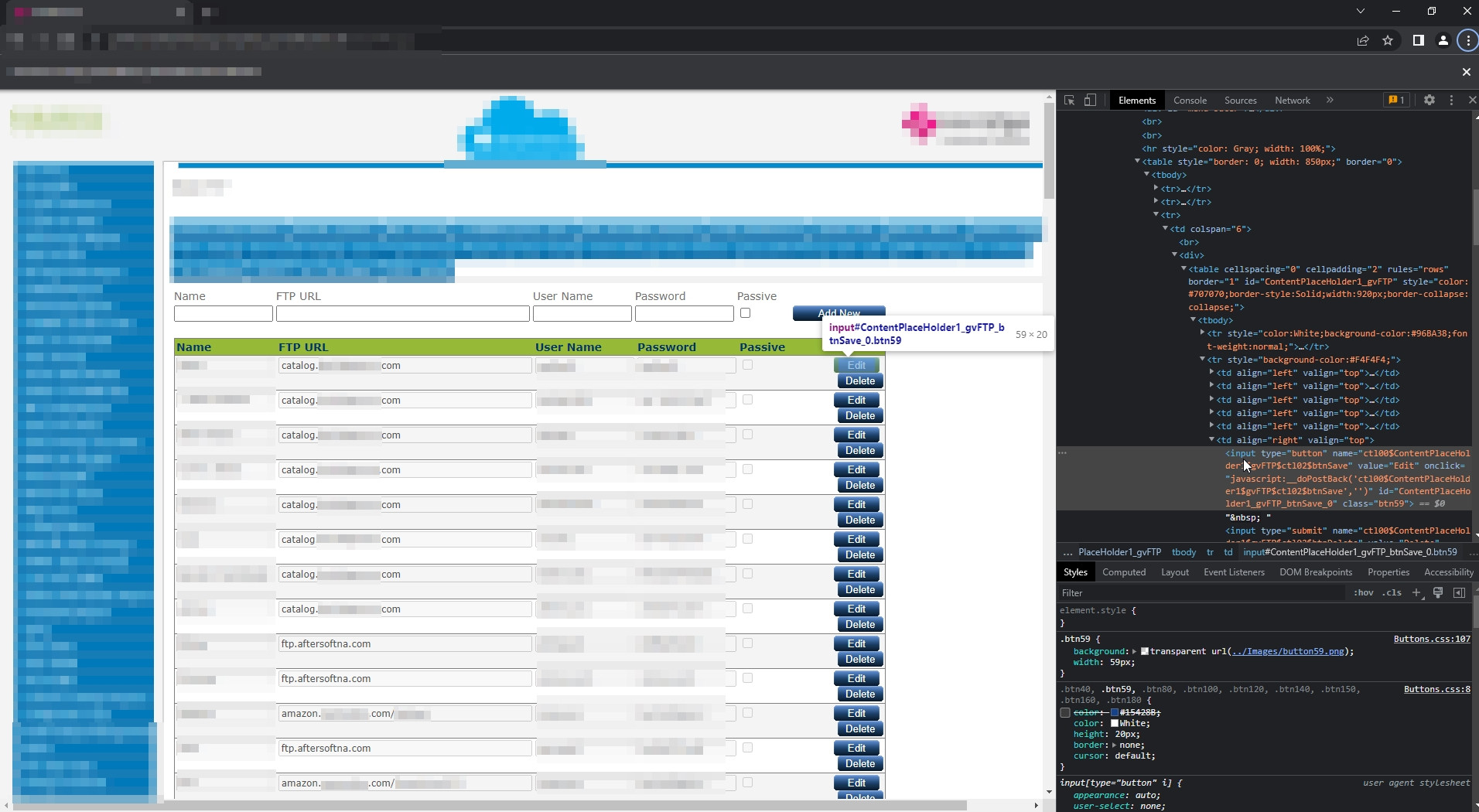
Task: Open DevTools settings gear
Action: [1429, 101]
